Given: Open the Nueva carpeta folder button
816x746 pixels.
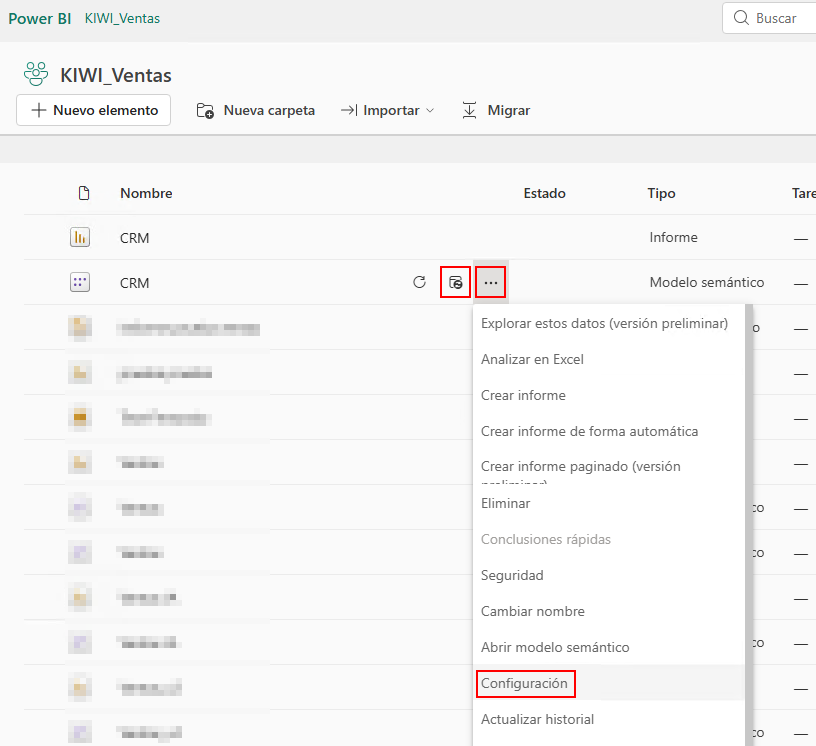Looking at the screenshot, I should [x=256, y=111].
